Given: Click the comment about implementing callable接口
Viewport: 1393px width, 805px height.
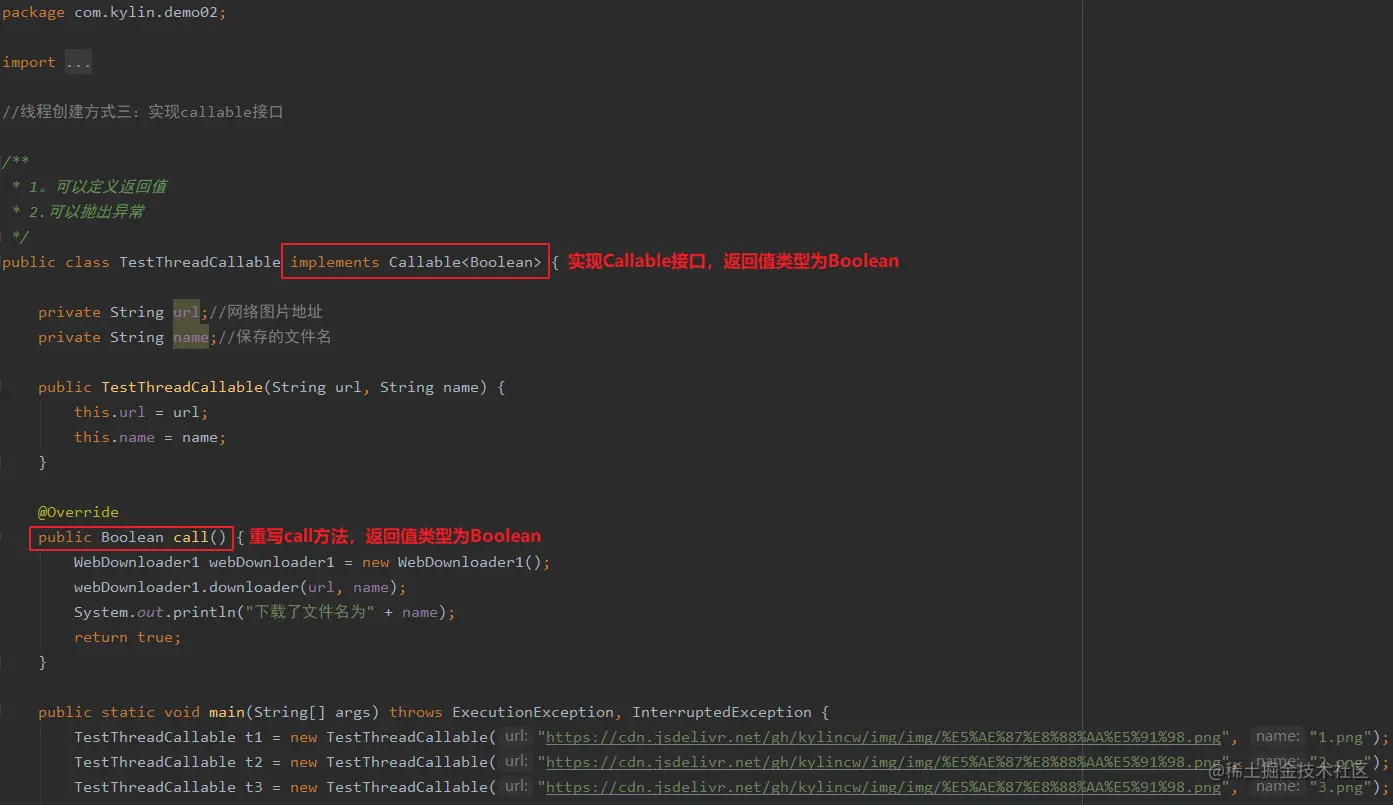Looking at the screenshot, I should pos(143,112).
